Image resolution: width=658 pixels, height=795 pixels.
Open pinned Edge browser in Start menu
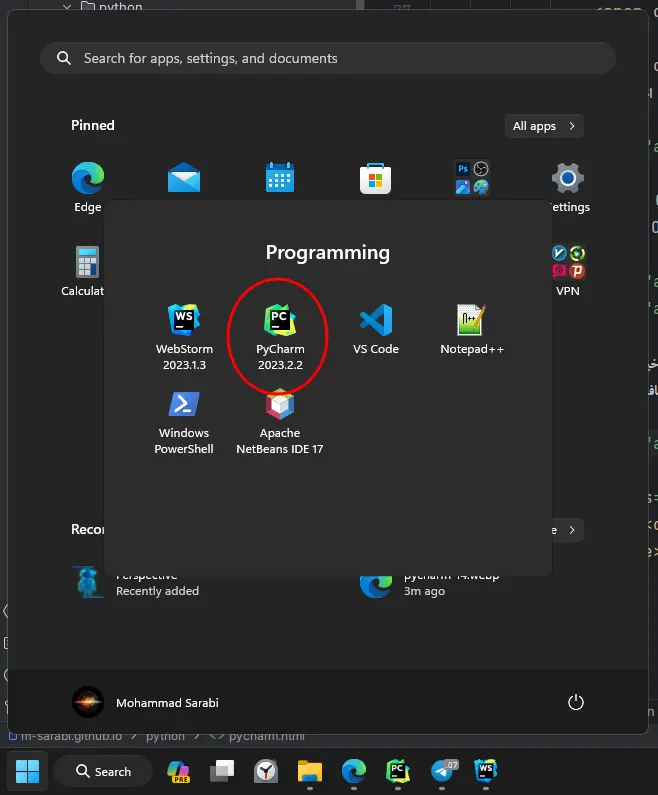(x=88, y=187)
